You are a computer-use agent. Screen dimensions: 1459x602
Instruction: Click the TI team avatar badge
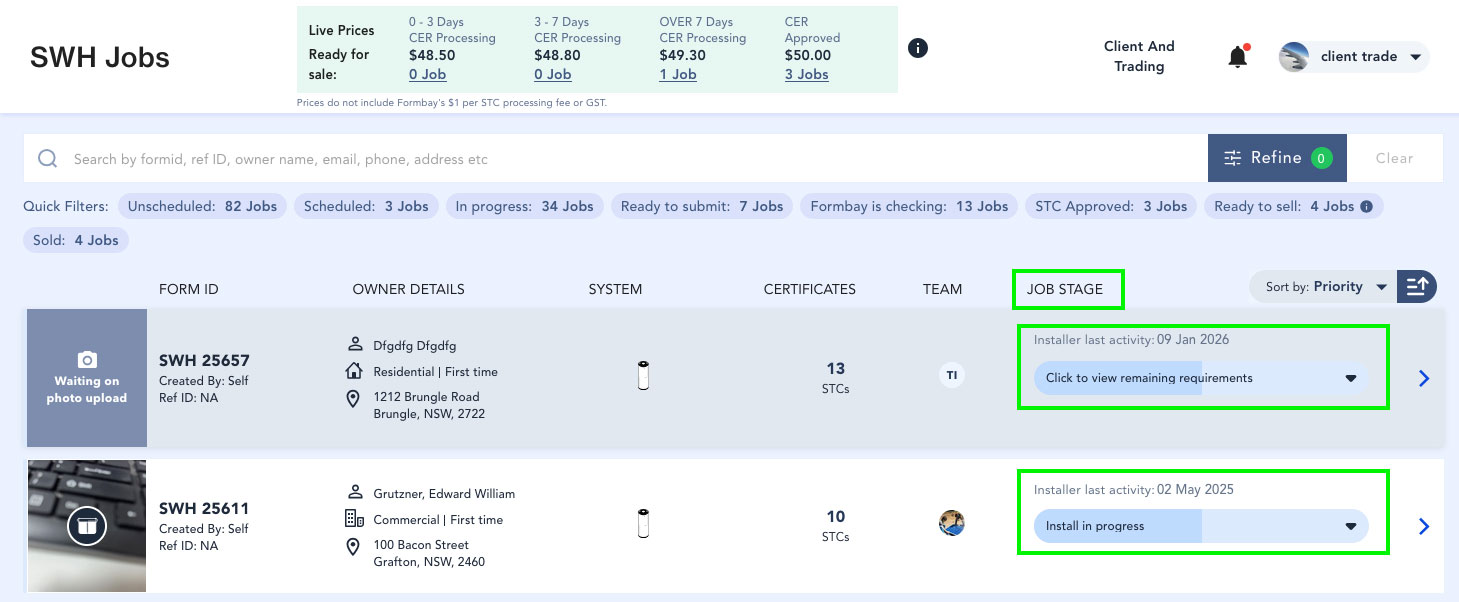(x=951, y=376)
